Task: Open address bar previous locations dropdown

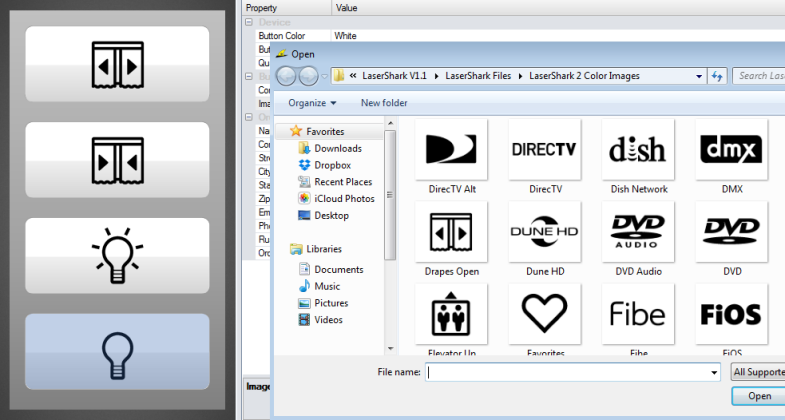Action: pos(699,76)
